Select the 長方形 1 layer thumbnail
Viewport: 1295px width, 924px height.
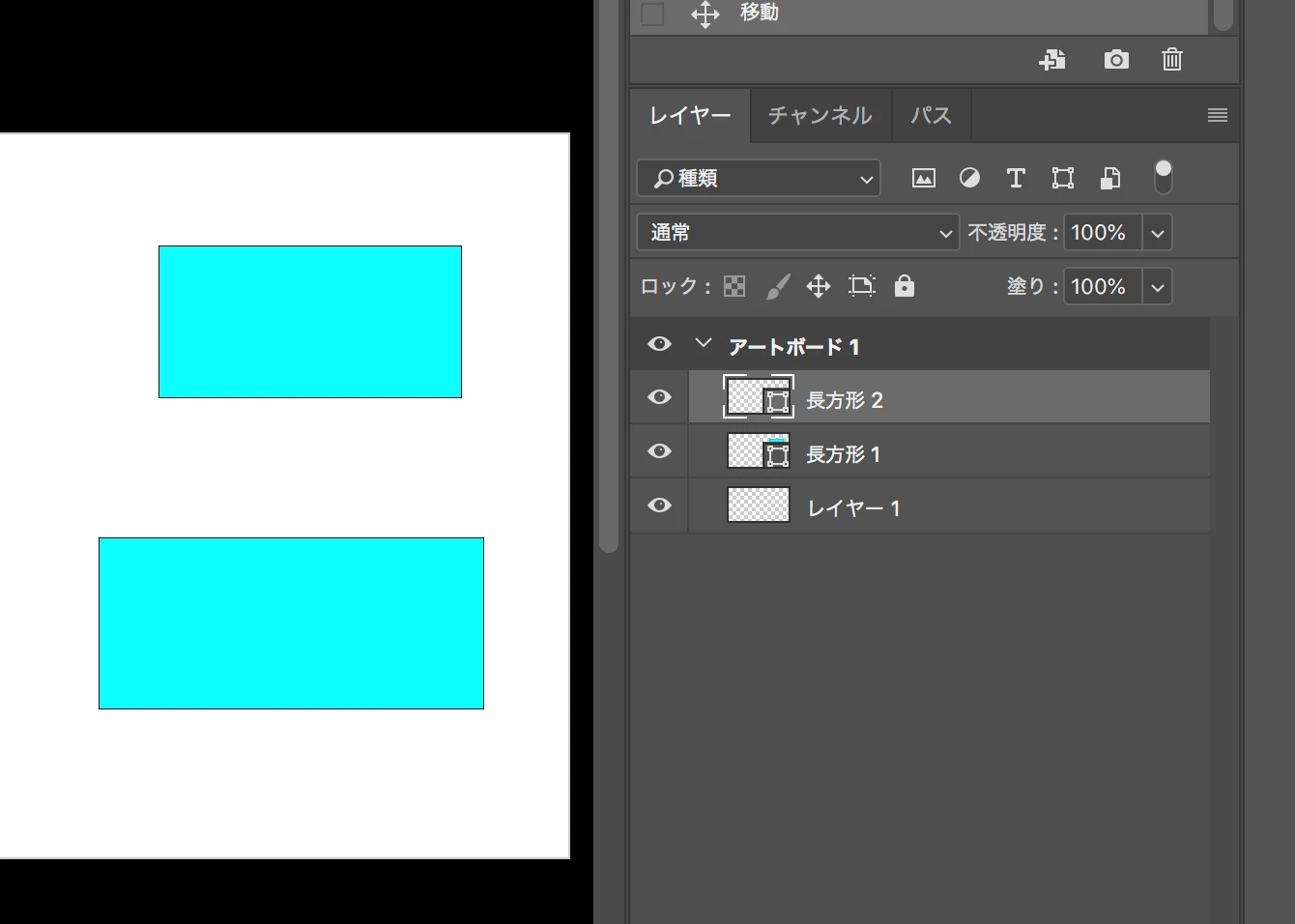[x=759, y=451]
